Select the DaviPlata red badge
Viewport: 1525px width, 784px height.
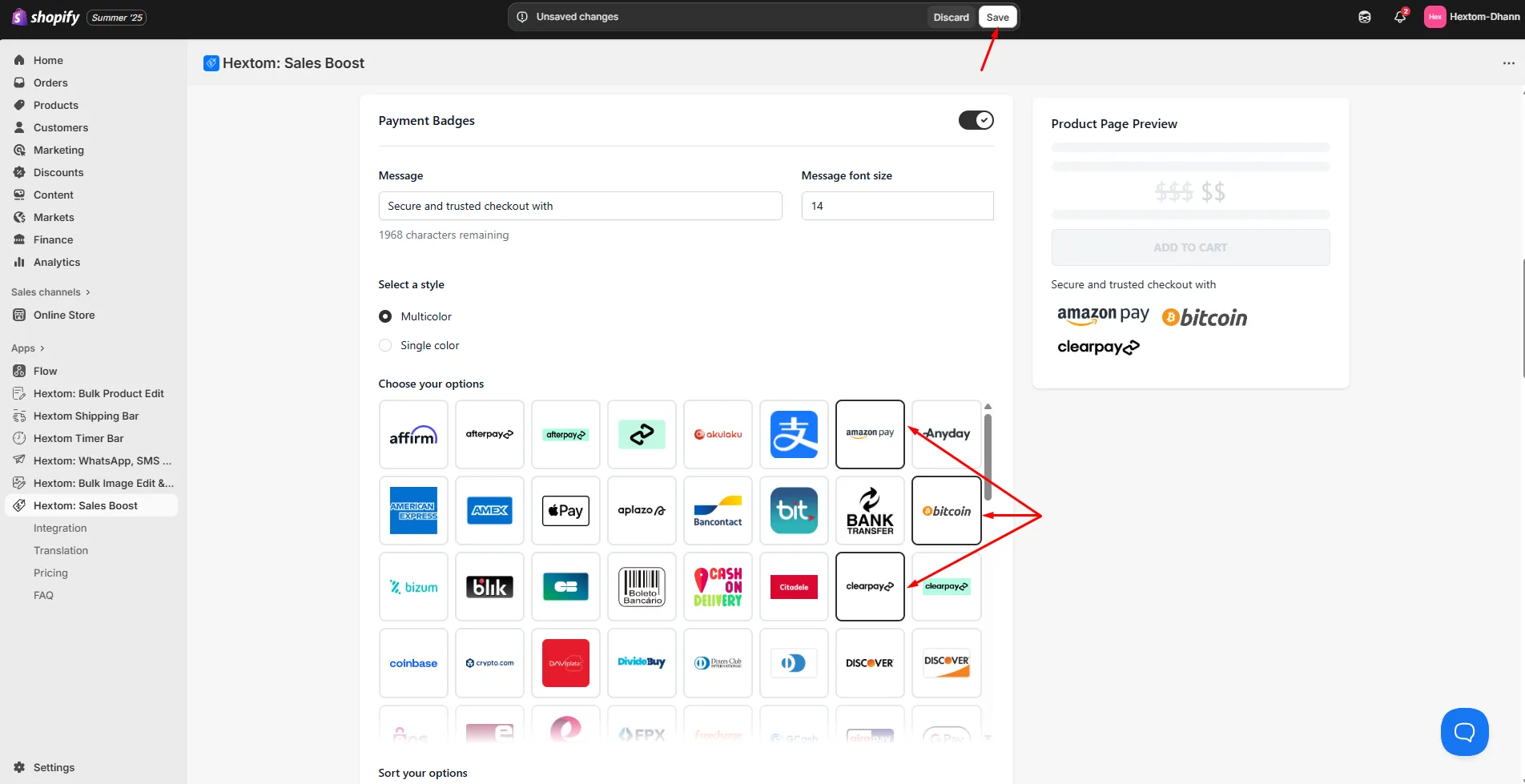point(565,662)
